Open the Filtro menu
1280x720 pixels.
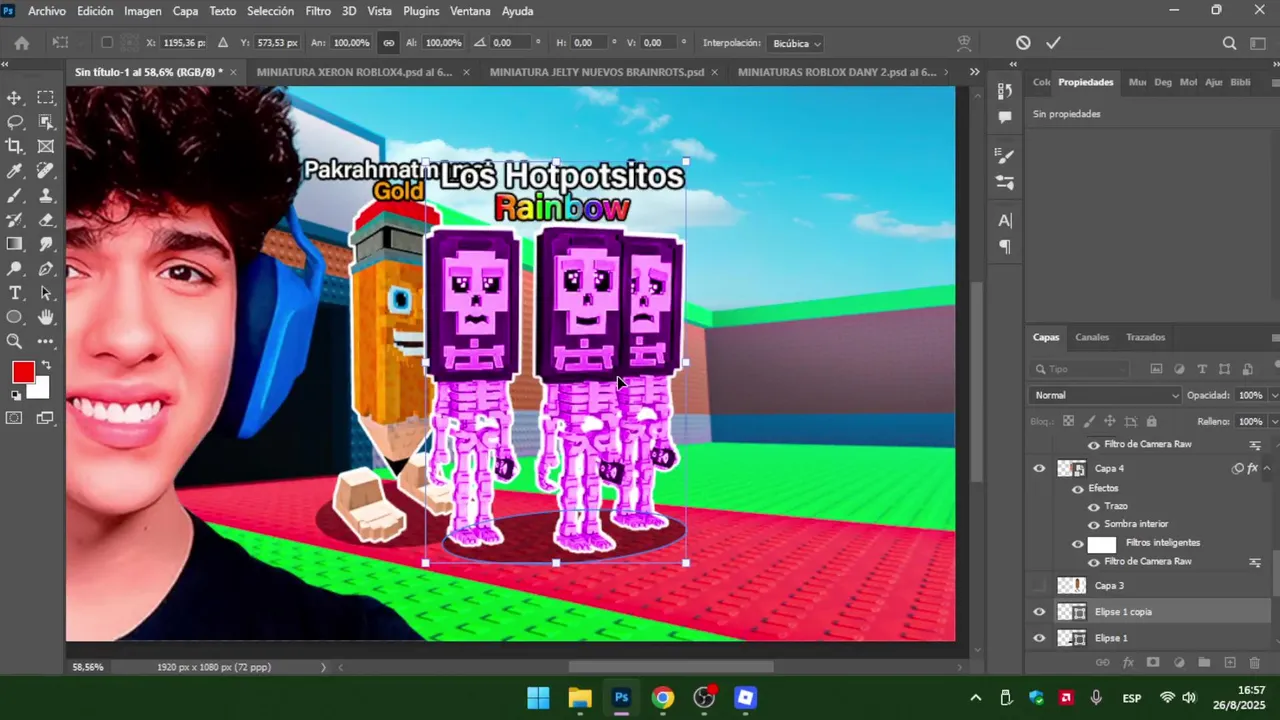click(x=318, y=11)
